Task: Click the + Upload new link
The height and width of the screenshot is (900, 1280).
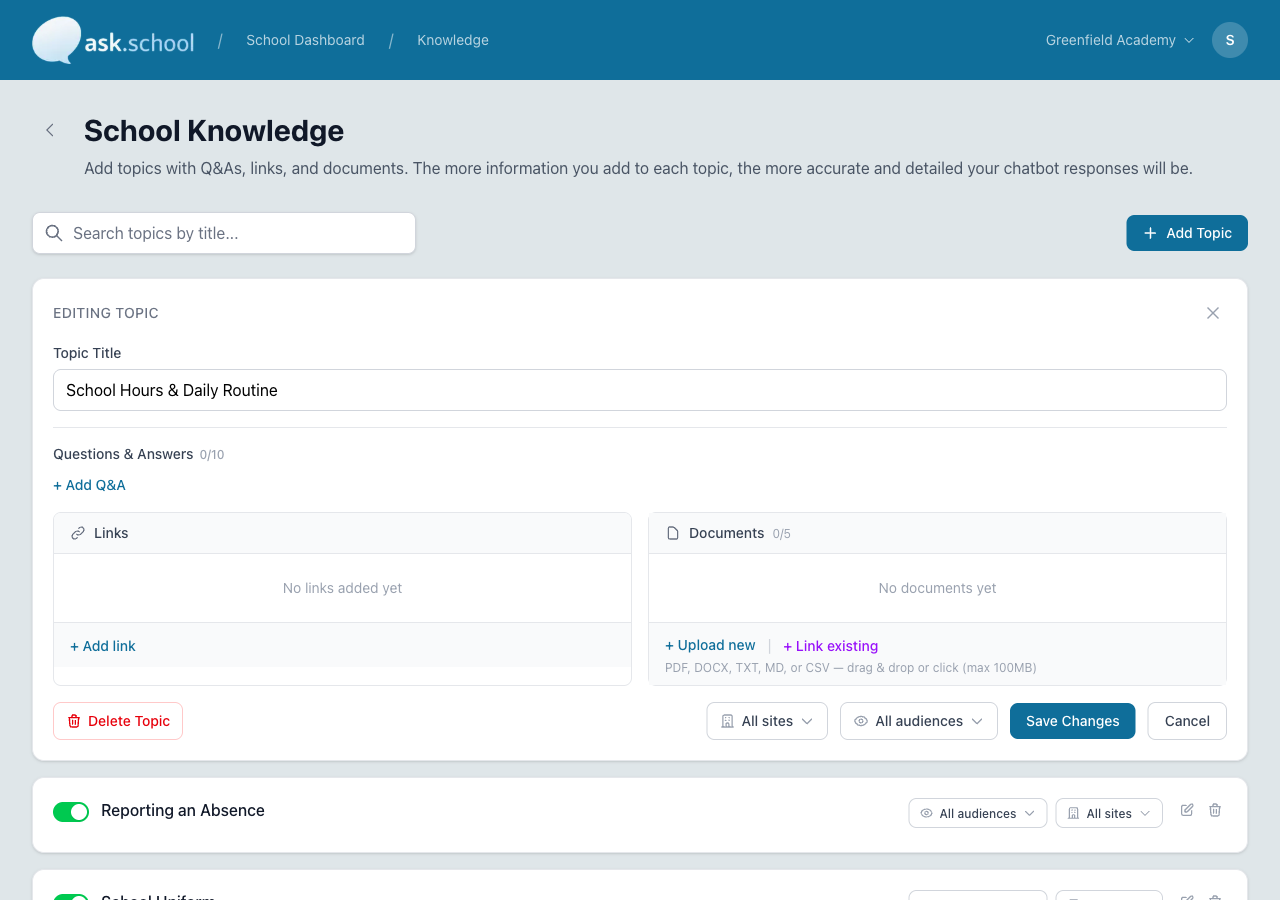Action: pyautogui.click(x=710, y=645)
